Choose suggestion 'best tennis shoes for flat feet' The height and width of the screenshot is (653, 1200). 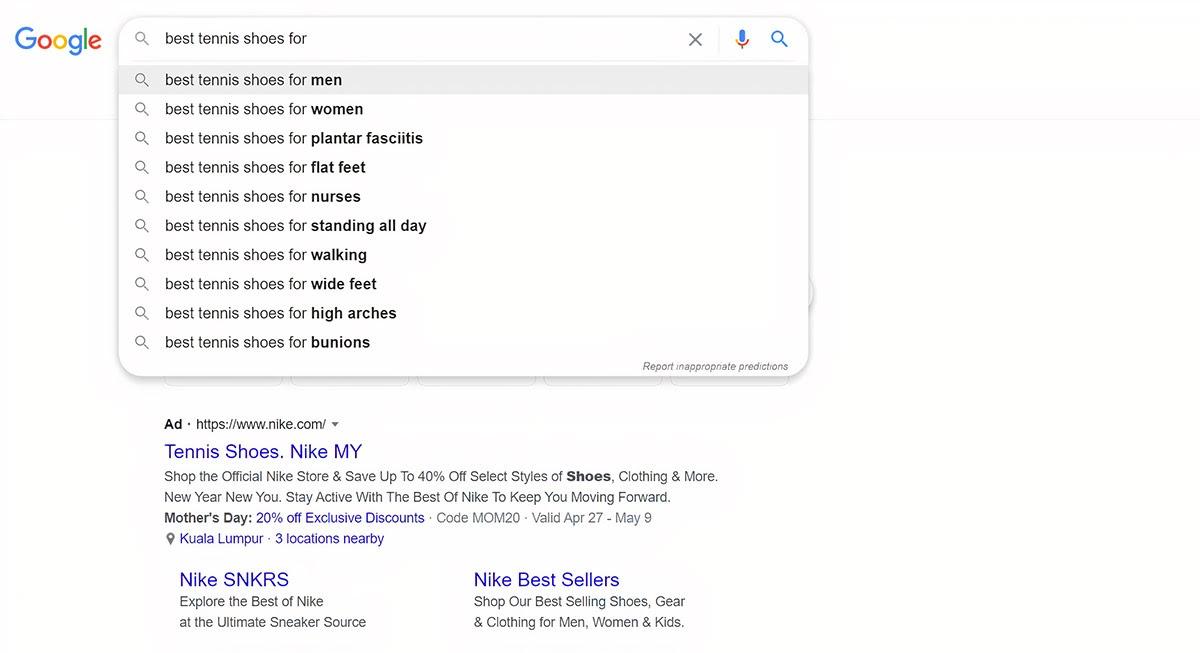click(265, 167)
